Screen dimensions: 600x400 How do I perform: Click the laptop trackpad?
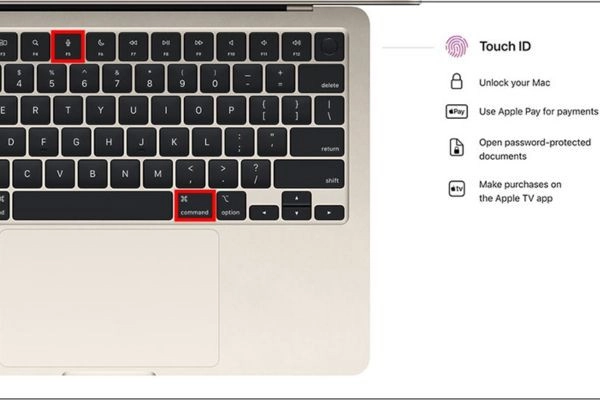pos(109,298)
